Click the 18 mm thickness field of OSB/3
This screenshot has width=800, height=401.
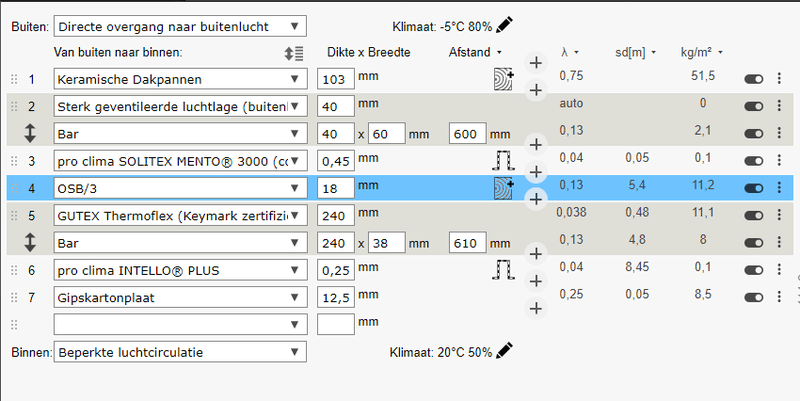(x=335, y=186)
